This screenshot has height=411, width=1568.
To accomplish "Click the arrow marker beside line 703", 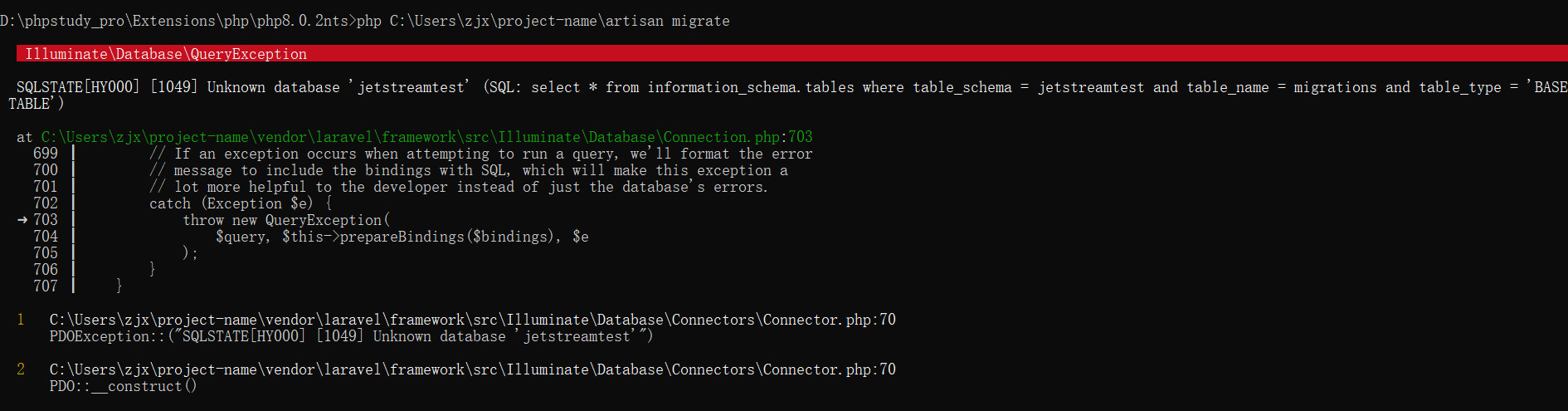I will click(x=22, y=220).
